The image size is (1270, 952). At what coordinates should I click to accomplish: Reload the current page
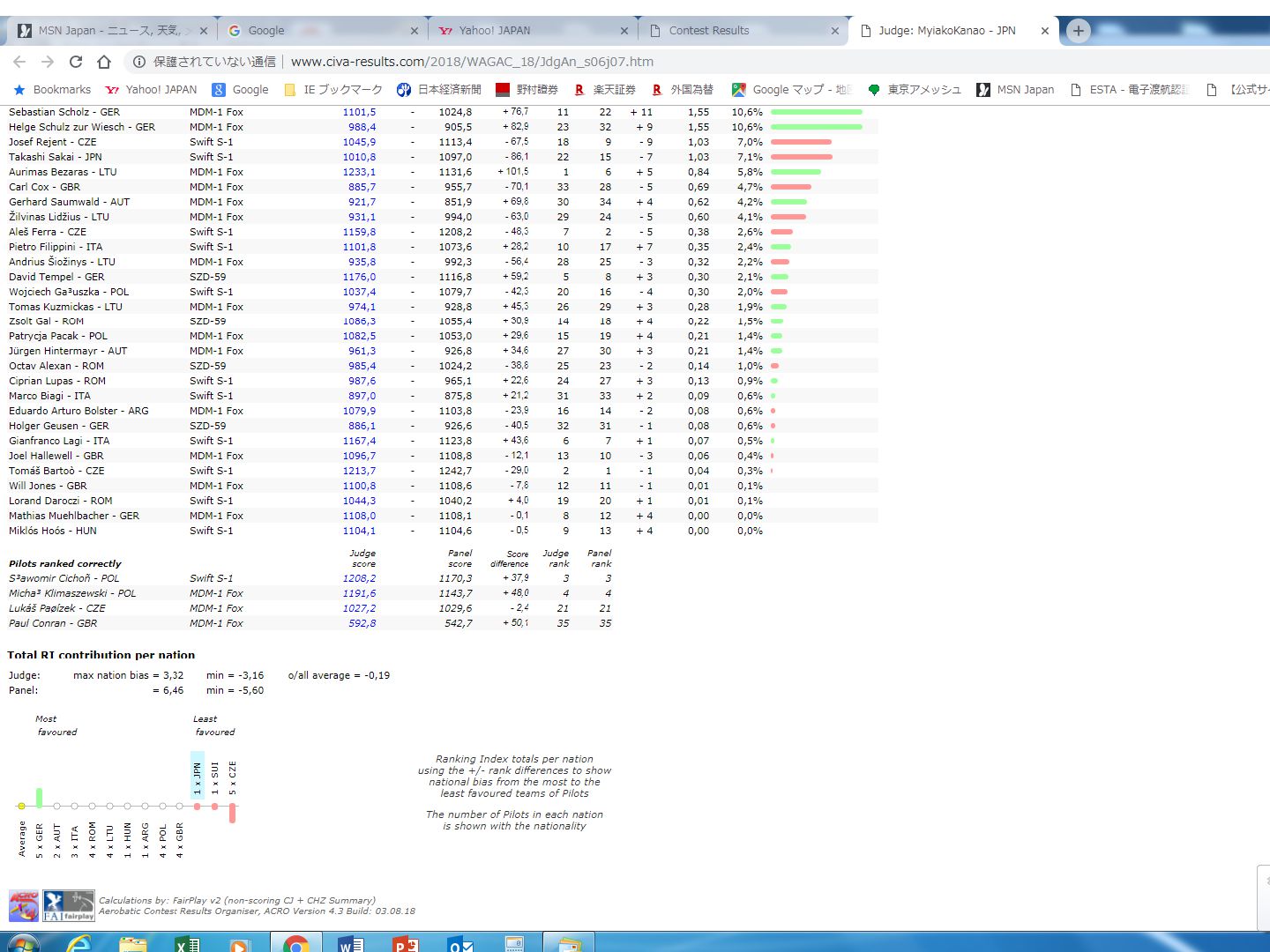pyautogui.click(x=76, y=62)
